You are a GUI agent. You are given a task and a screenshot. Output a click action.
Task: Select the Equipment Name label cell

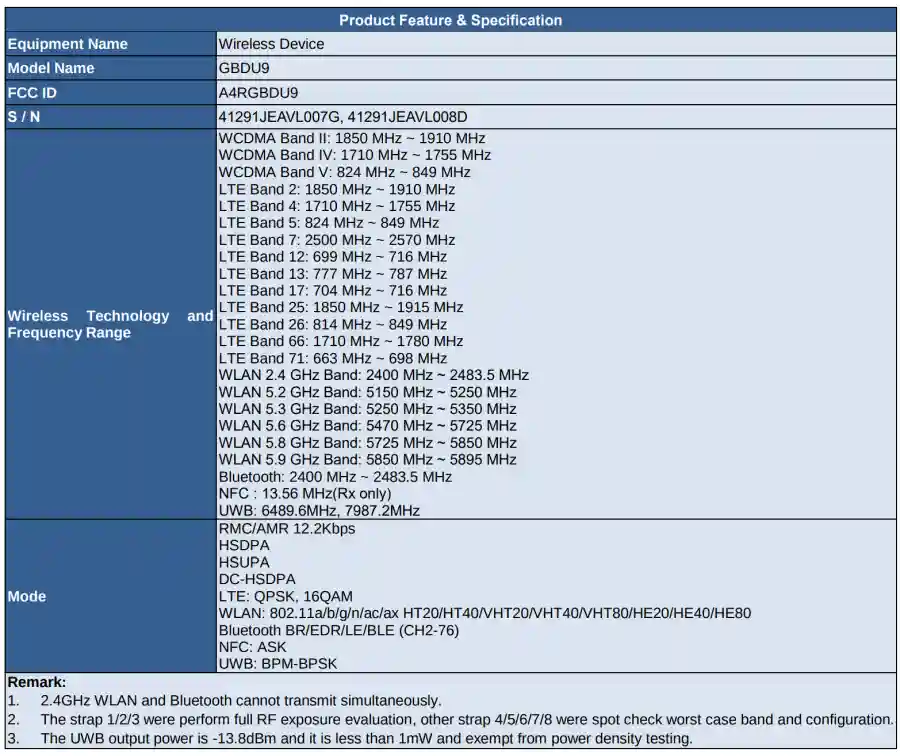pos(68,44)
